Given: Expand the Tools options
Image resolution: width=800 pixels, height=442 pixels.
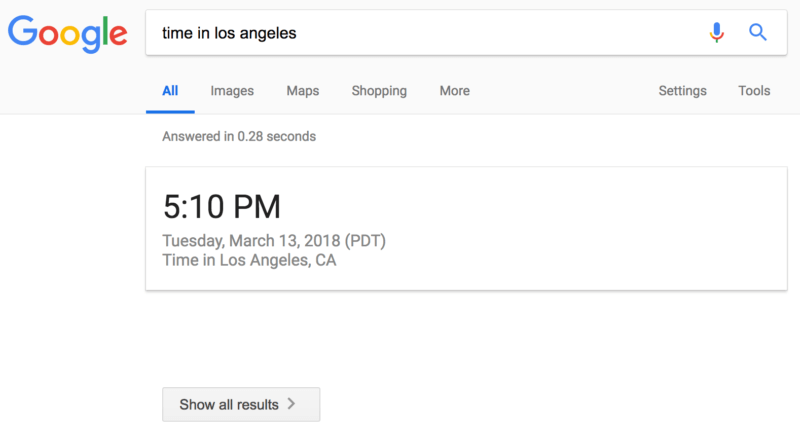Looking at the screenshot, I should (x=754, y=91).
